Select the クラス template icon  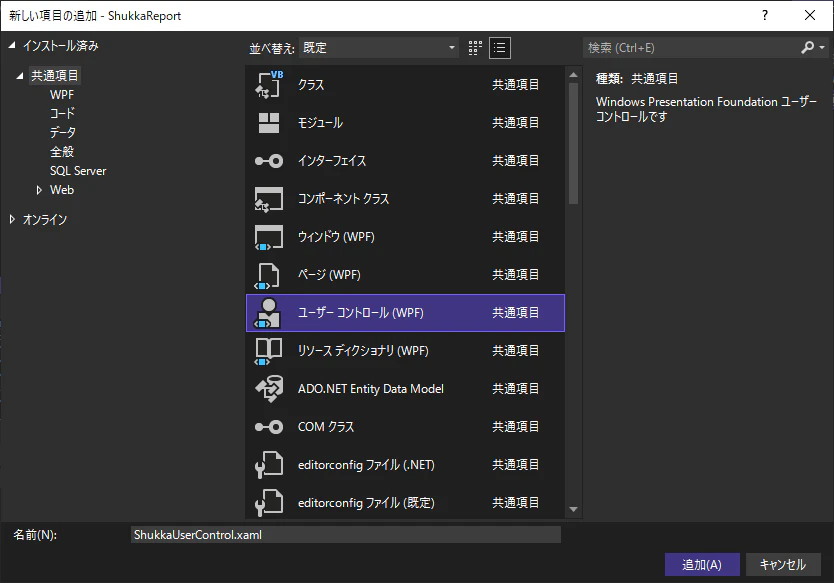click(269, 85)
